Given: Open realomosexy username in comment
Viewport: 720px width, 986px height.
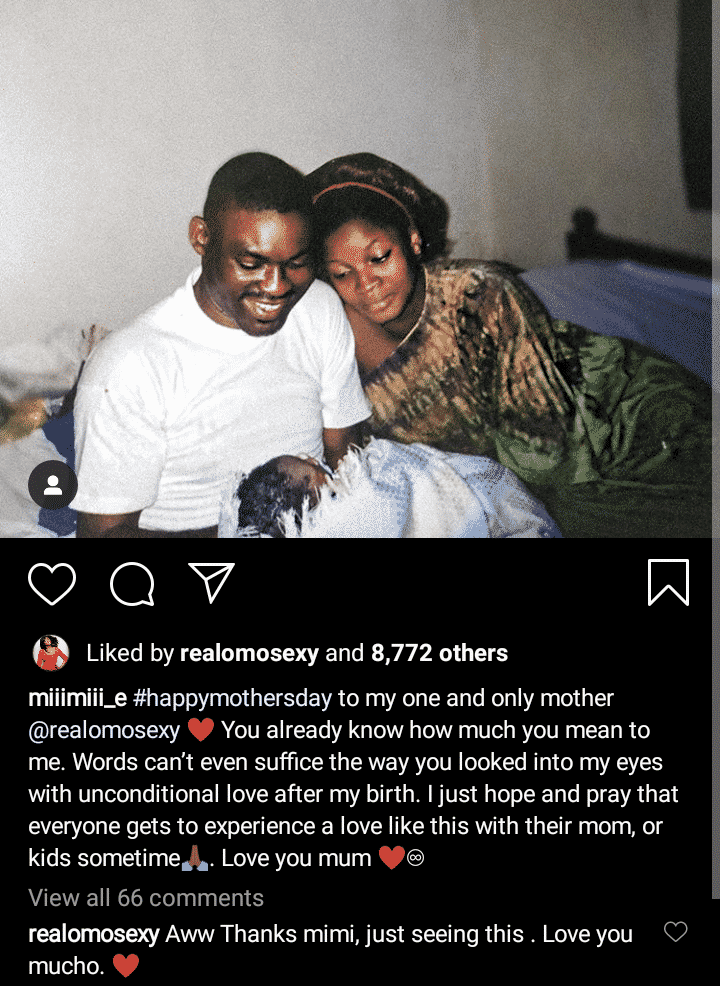Looking at the screenshot, I should tap(94, 934).
